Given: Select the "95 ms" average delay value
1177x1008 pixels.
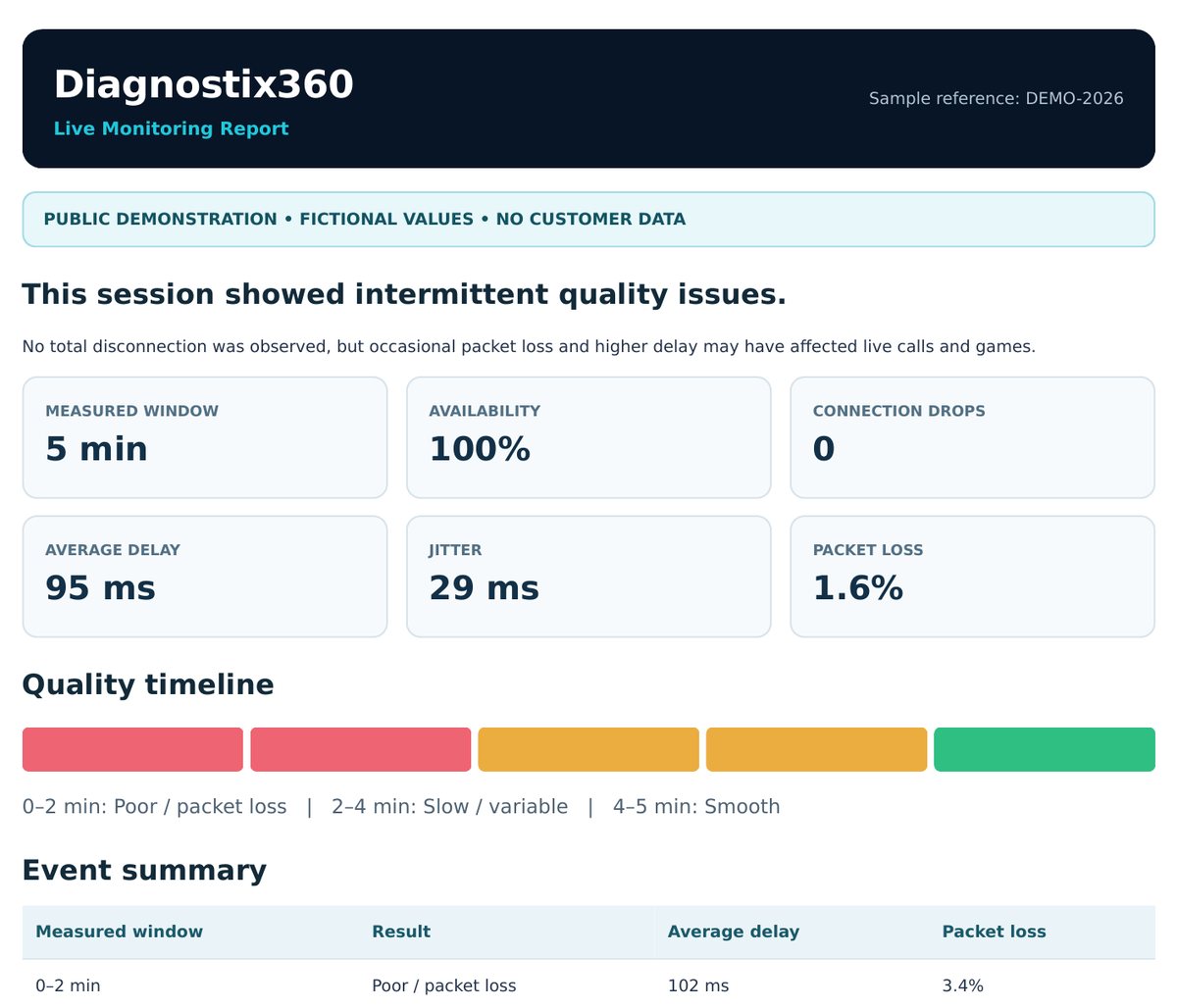Looking at the screenshot, I should (100, 588).
